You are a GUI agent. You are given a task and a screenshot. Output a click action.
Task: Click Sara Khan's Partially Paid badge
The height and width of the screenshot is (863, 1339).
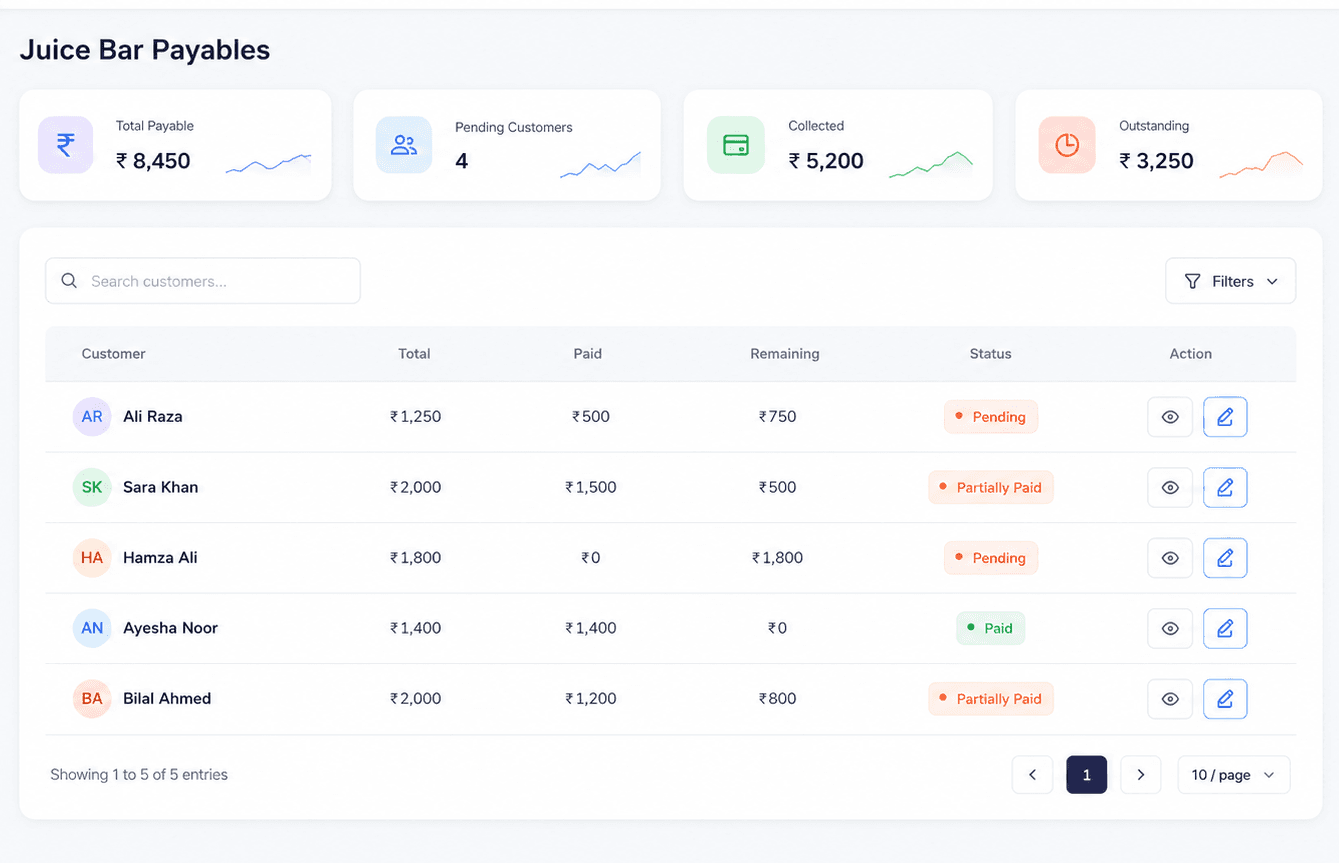coord(991,488)
